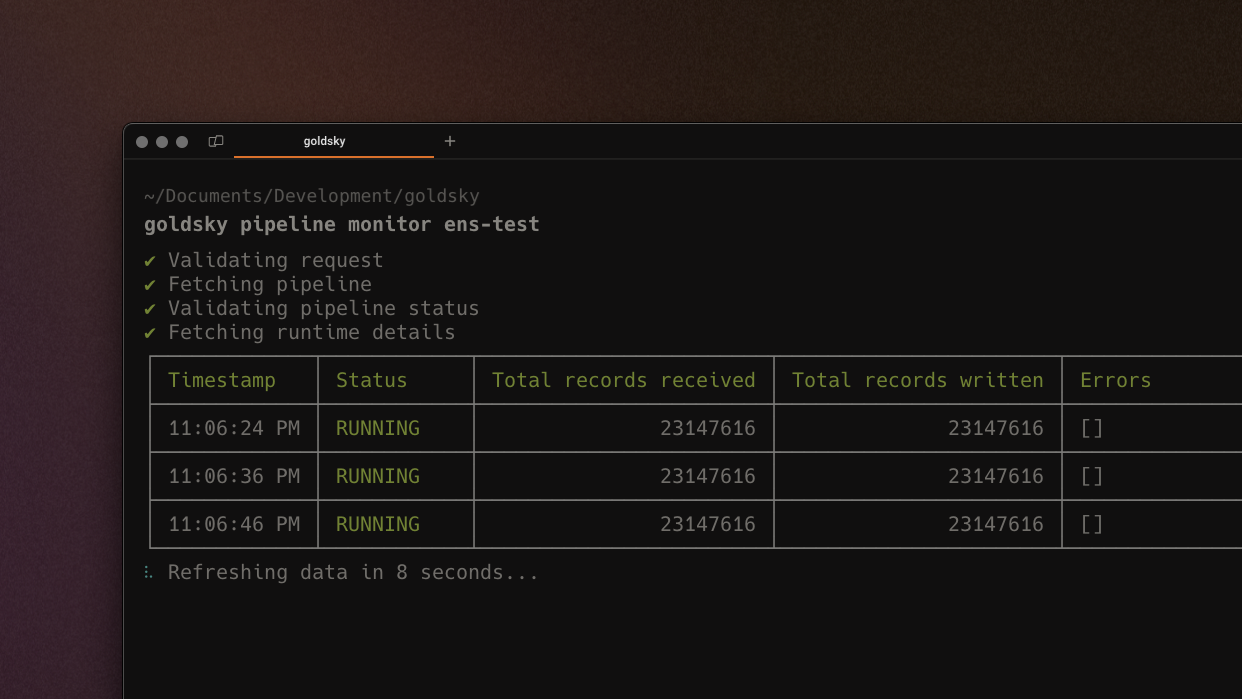Click the path ~/Documents/Development/goldsky
This screenshot has height=699, width=1242.
coord(312,196)
